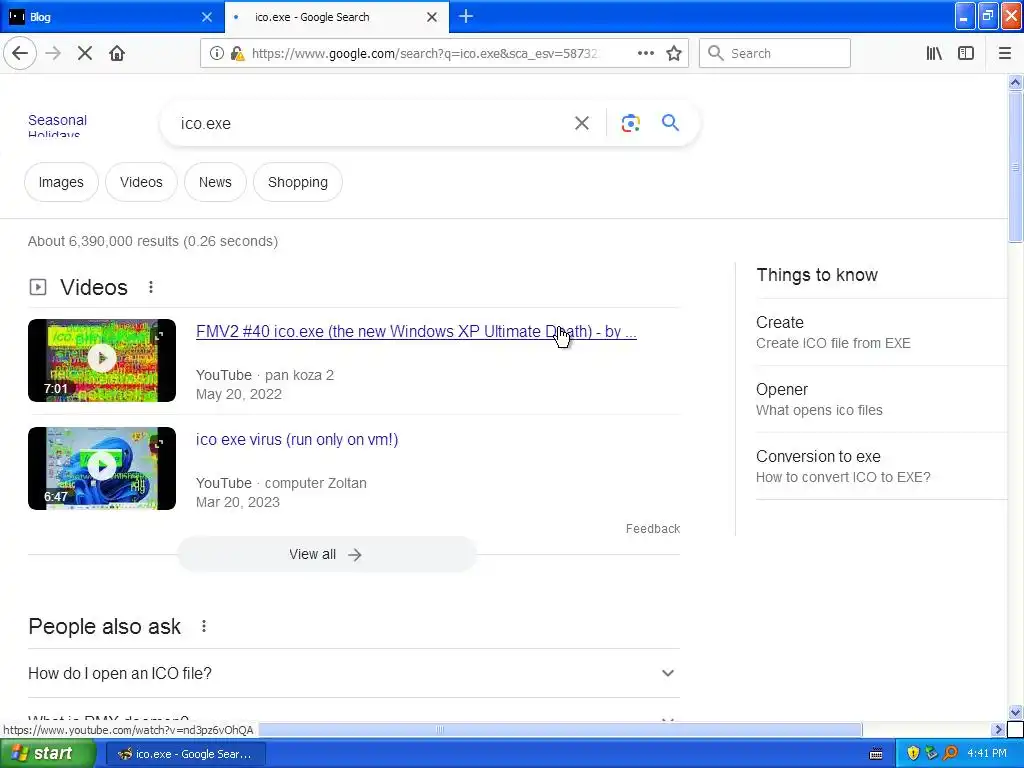Filter results by Shopping

click(298, 182)
